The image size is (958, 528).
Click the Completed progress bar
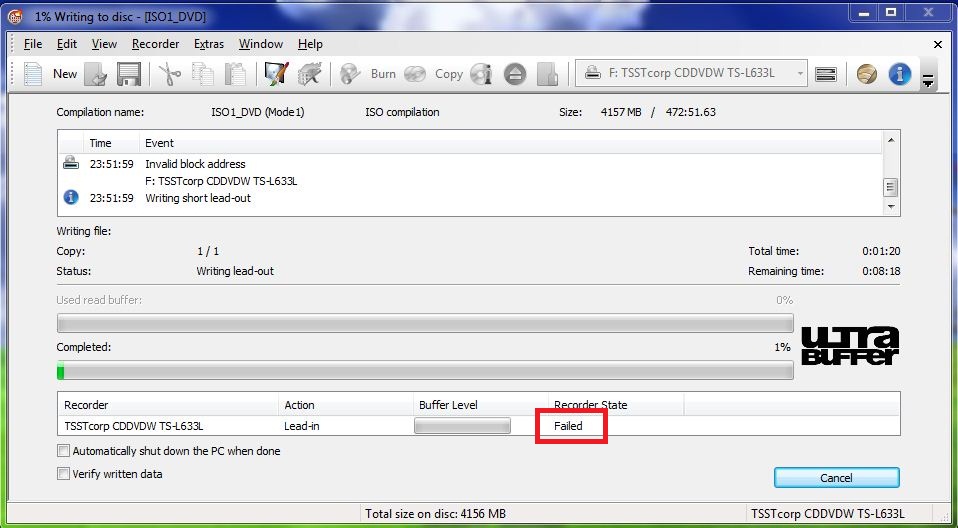[x=425, y=371]
